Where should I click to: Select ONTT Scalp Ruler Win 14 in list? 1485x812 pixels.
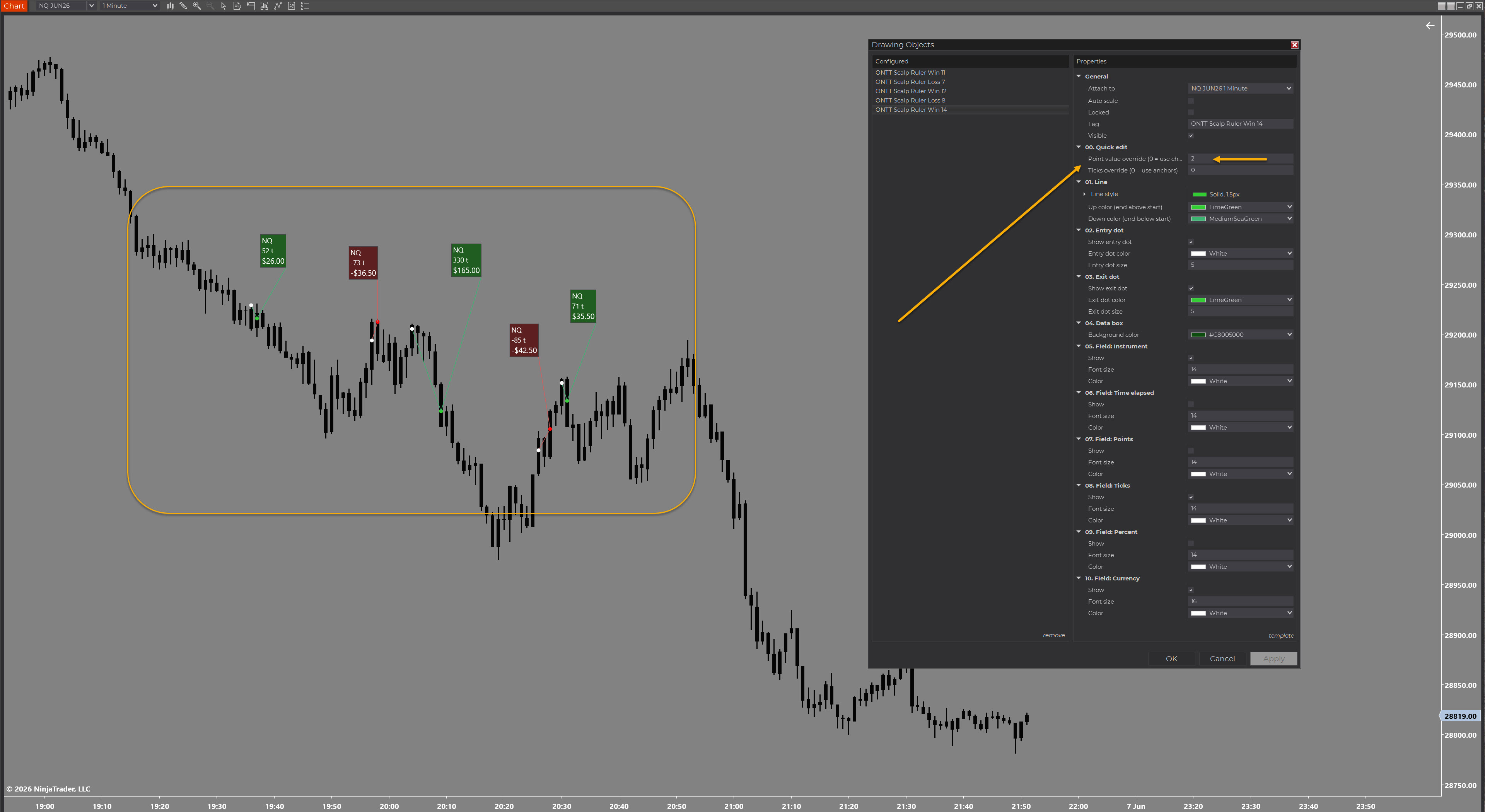point(970,109)
